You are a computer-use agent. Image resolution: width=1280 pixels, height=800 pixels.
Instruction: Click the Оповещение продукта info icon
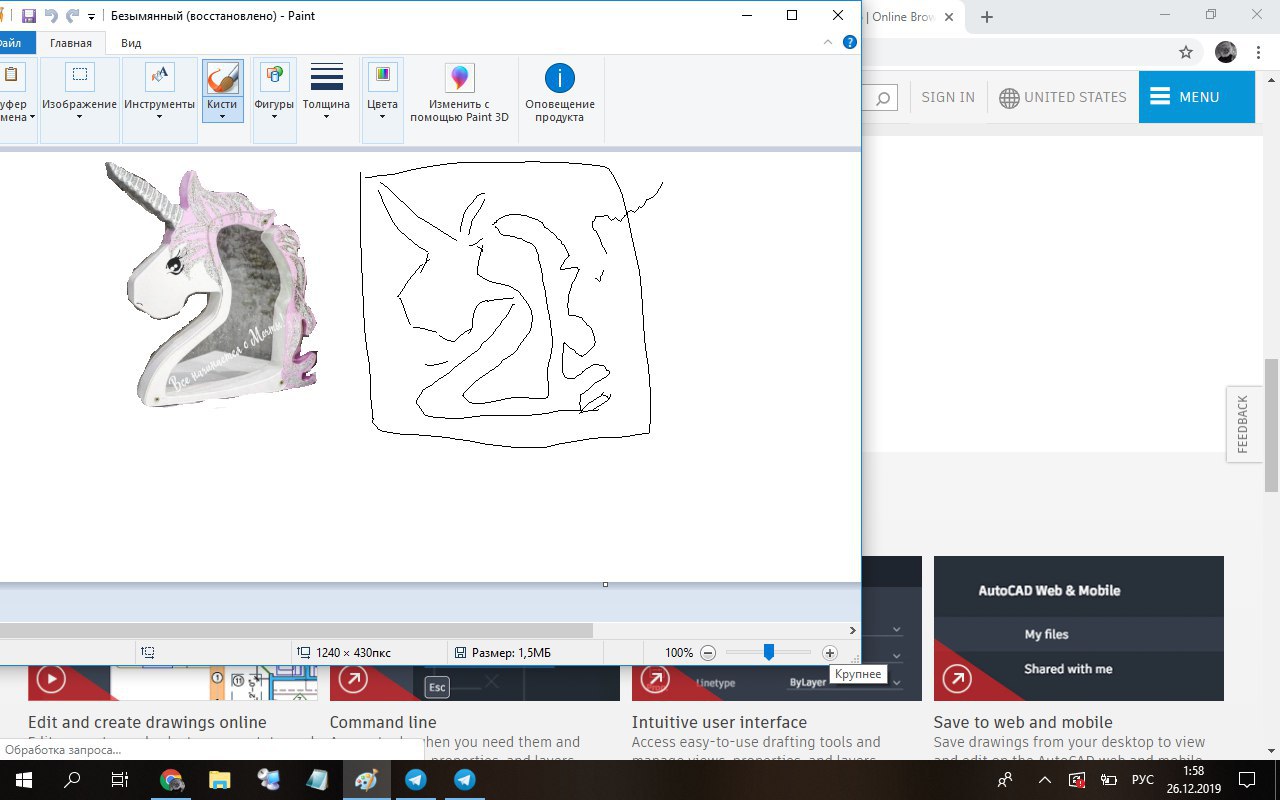point(560,78)
